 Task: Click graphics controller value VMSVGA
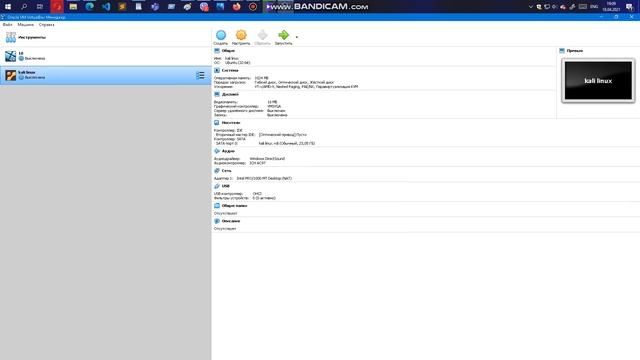click(274, 106)
